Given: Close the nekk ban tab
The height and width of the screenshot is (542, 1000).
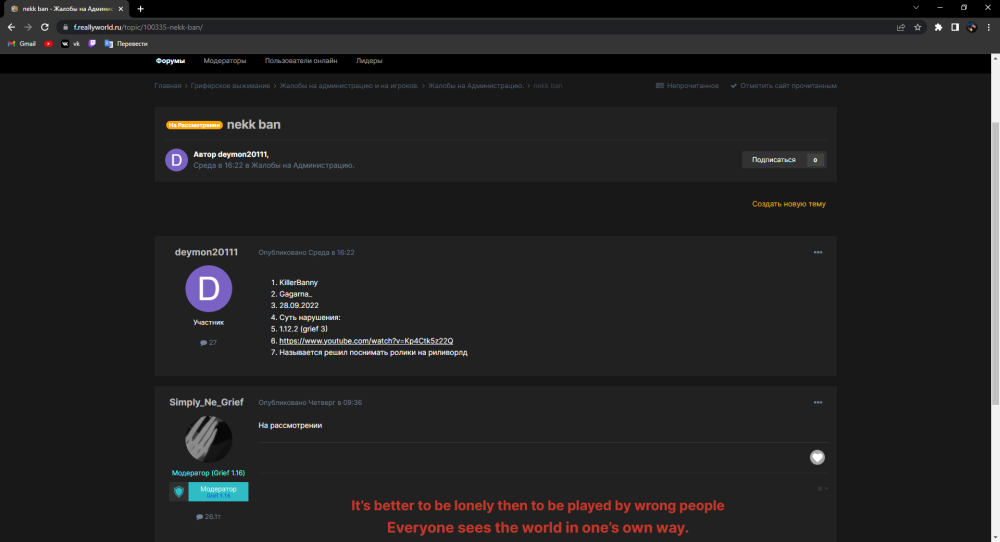Looking at the screenshot, I should [121, 9].
